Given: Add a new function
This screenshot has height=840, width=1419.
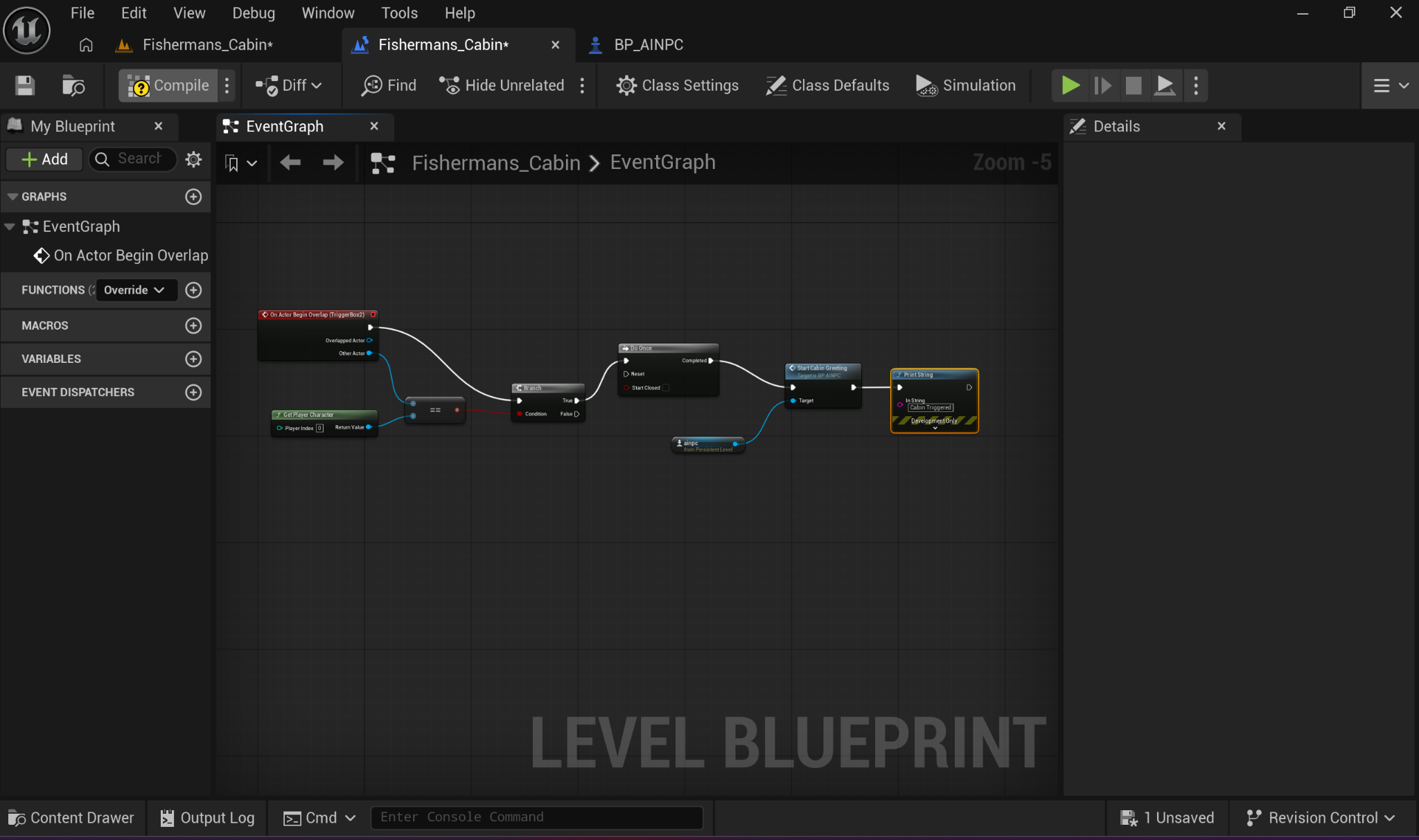Looking at the screenshot, I should [x=193, y=290].
